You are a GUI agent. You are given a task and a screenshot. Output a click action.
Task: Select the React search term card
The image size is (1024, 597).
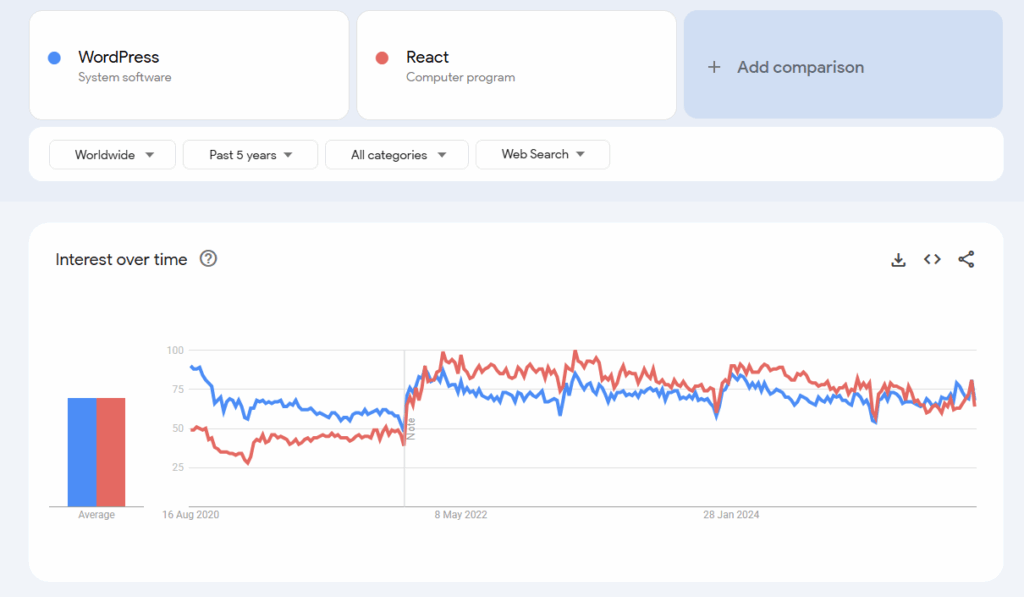517,65
